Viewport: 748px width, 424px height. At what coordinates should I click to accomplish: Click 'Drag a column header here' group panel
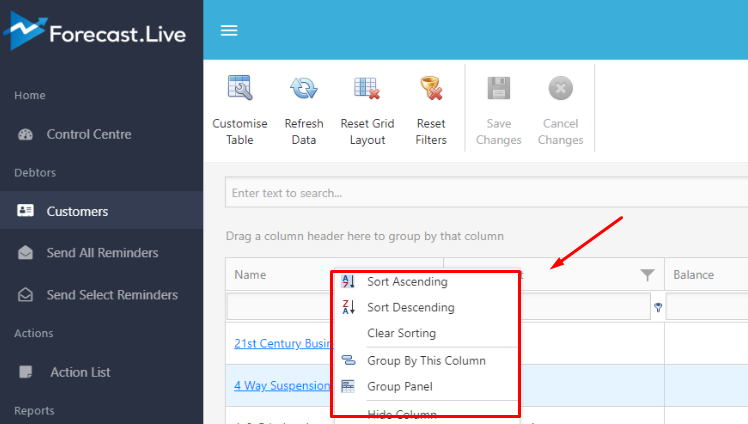tap(364, 236)
